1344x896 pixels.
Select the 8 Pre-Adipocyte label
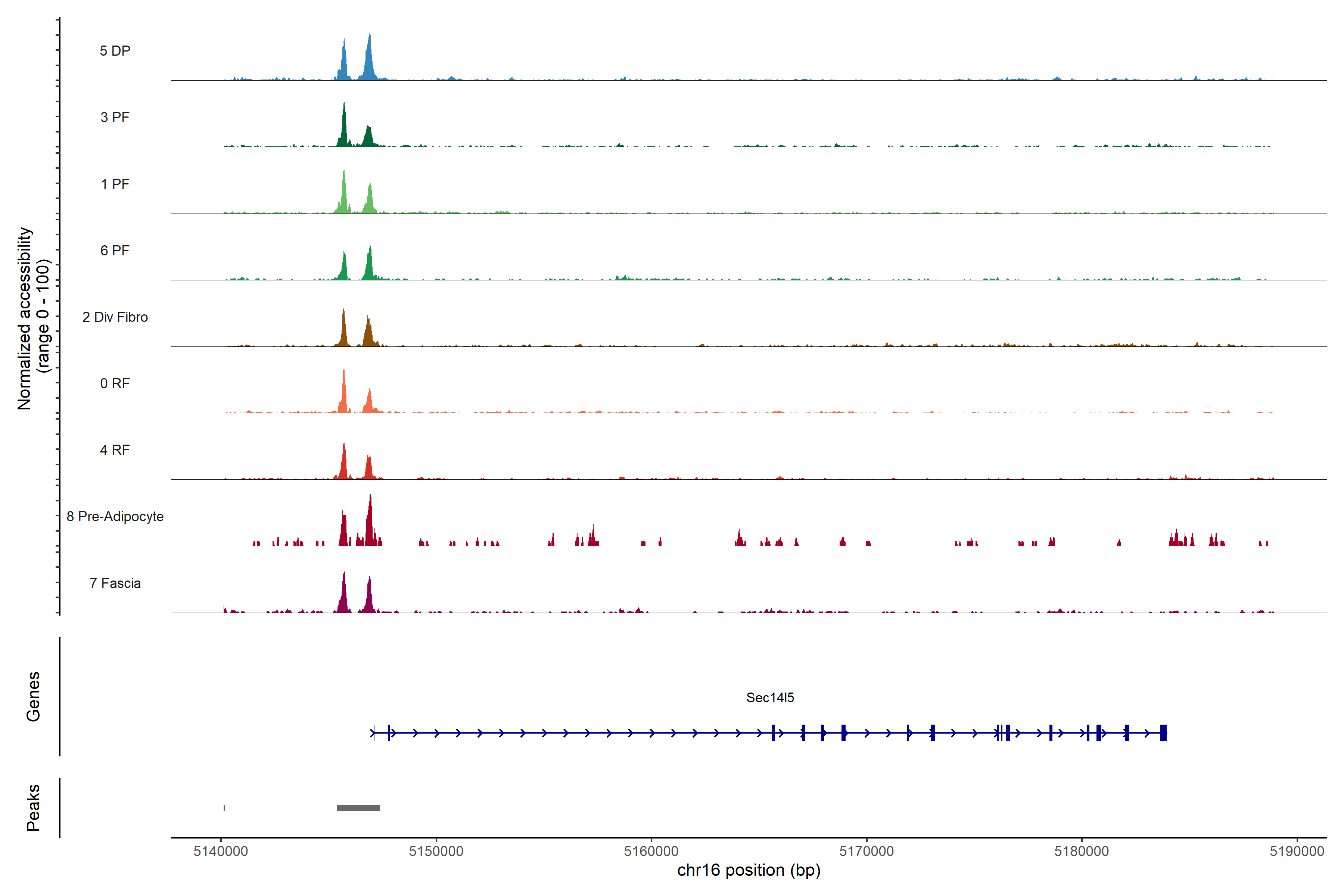tap(115, 517)
